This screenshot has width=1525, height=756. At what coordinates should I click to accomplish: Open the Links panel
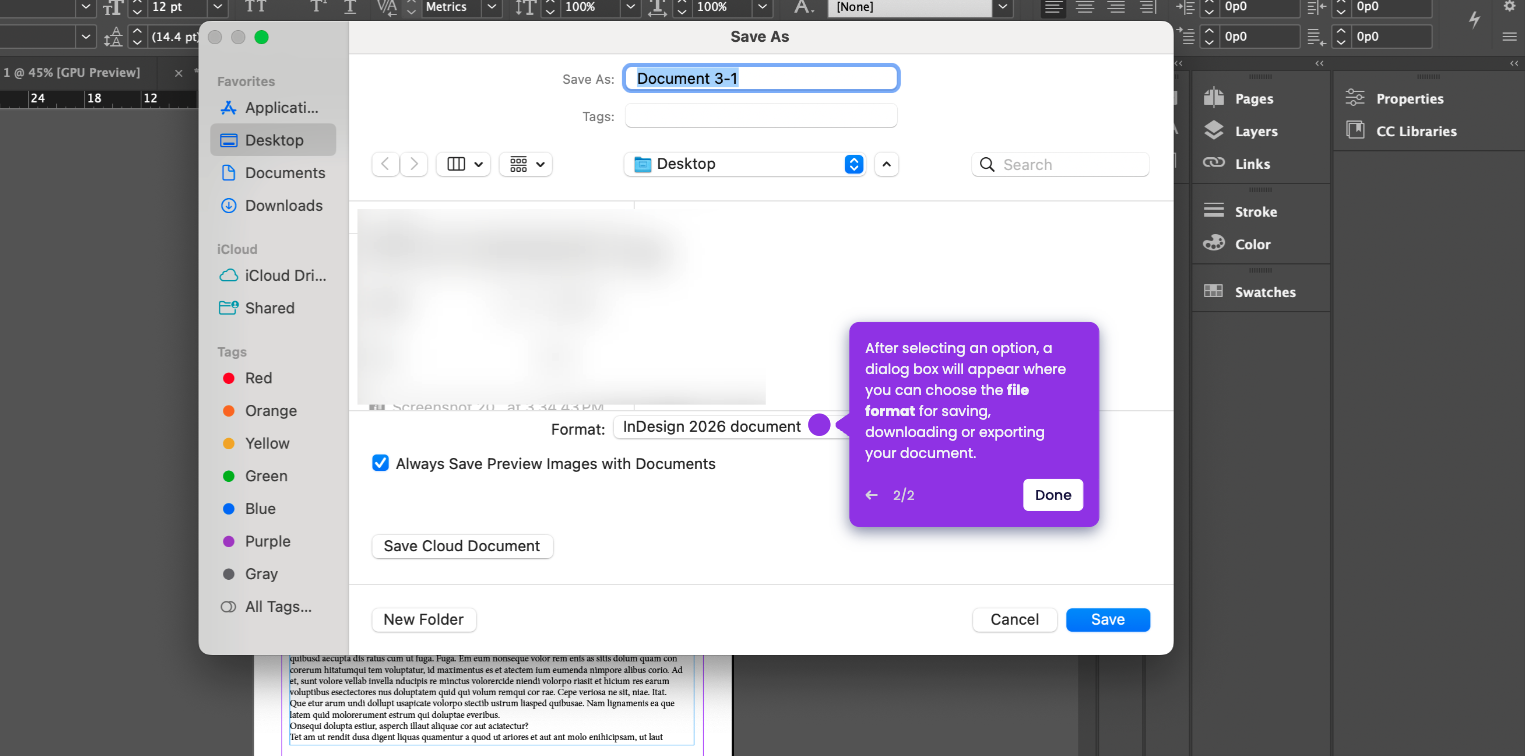point(1237,164)
